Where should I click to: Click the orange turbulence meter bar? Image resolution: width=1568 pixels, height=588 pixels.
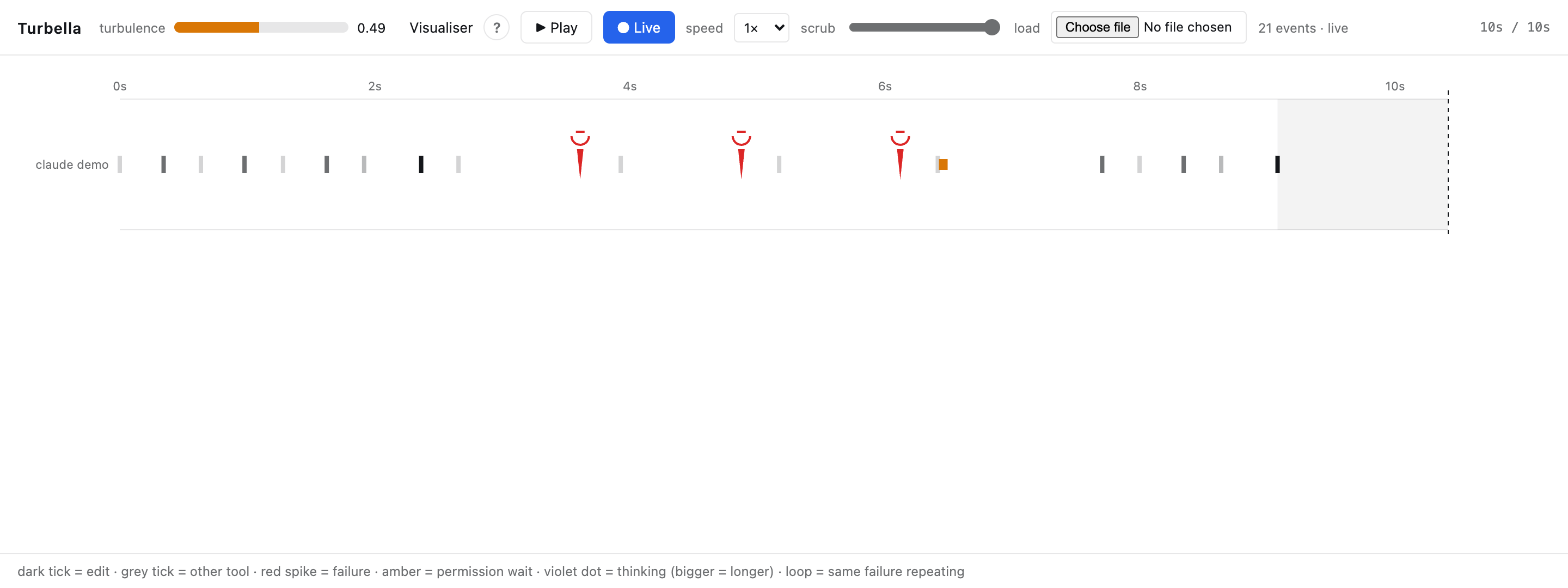pos(261,27)
